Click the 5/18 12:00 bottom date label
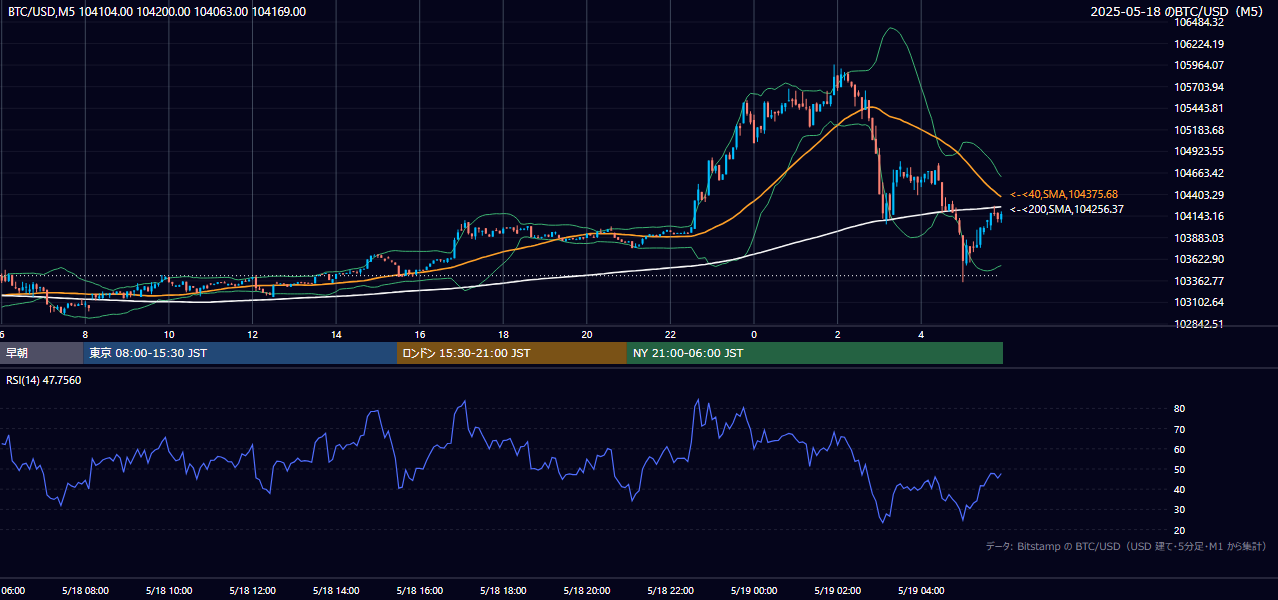1278x600 pixels. [252, 590]
